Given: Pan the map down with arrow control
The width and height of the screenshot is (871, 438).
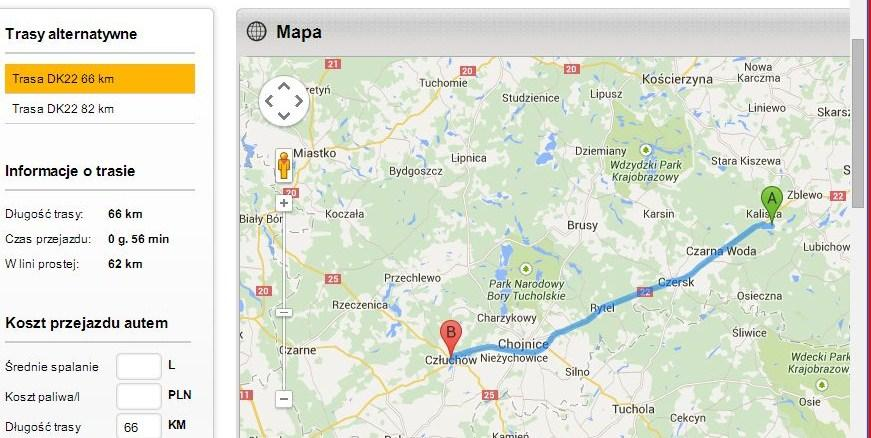Looking at the screenshot, I should [x=284, y=115].
